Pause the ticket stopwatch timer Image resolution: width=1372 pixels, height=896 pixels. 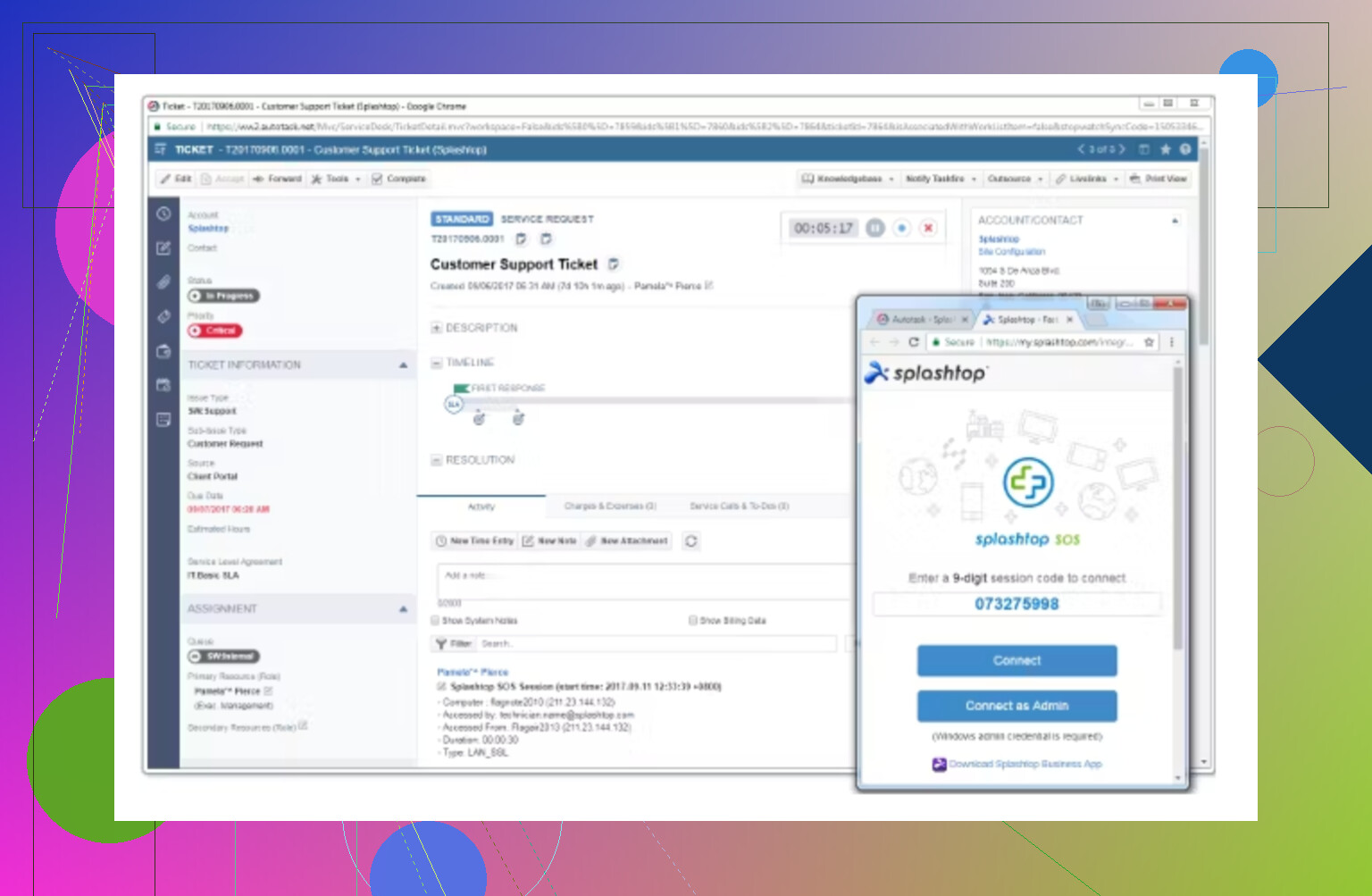pos(875,228)
